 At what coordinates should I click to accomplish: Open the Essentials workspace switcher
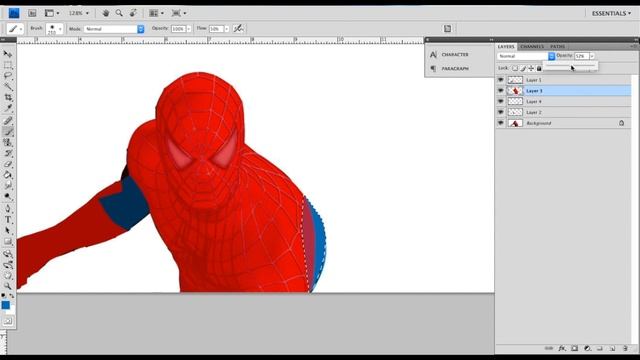(611, 13)
